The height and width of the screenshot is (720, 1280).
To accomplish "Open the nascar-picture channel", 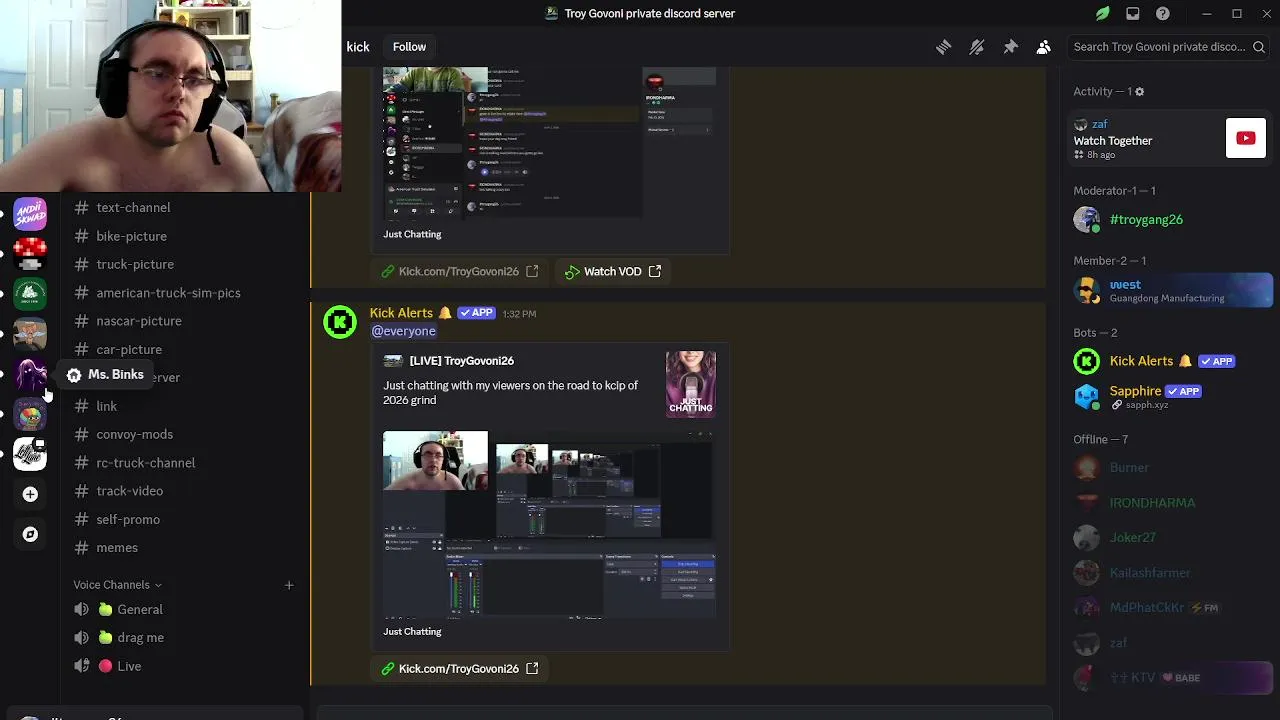I will pos(183,321).
